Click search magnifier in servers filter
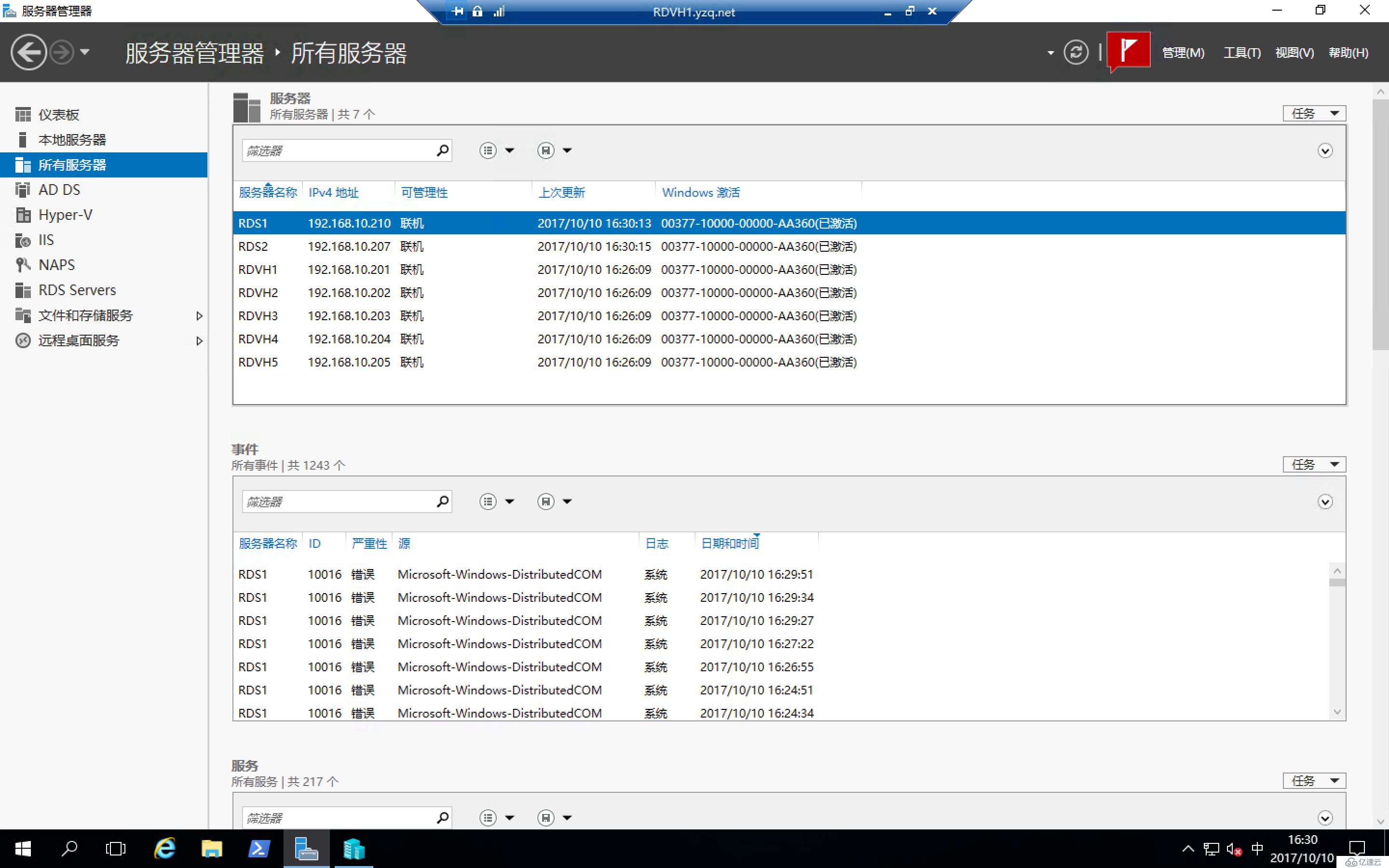 tap(443, 150)
